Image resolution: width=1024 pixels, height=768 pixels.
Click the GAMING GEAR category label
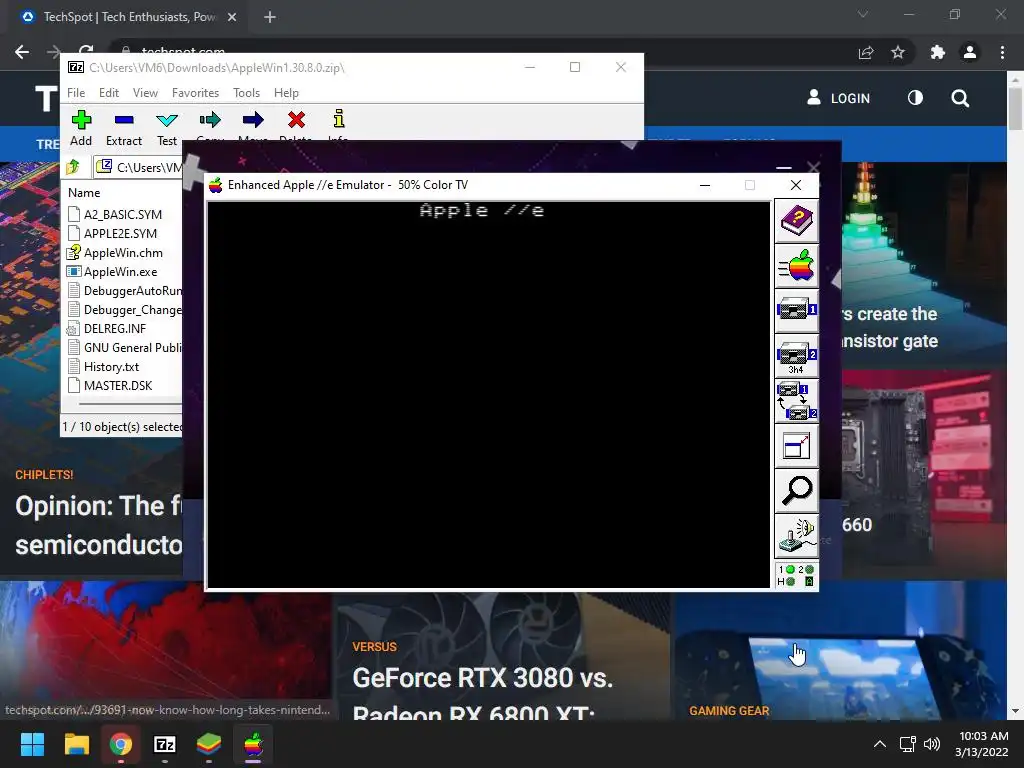(729, 711)
